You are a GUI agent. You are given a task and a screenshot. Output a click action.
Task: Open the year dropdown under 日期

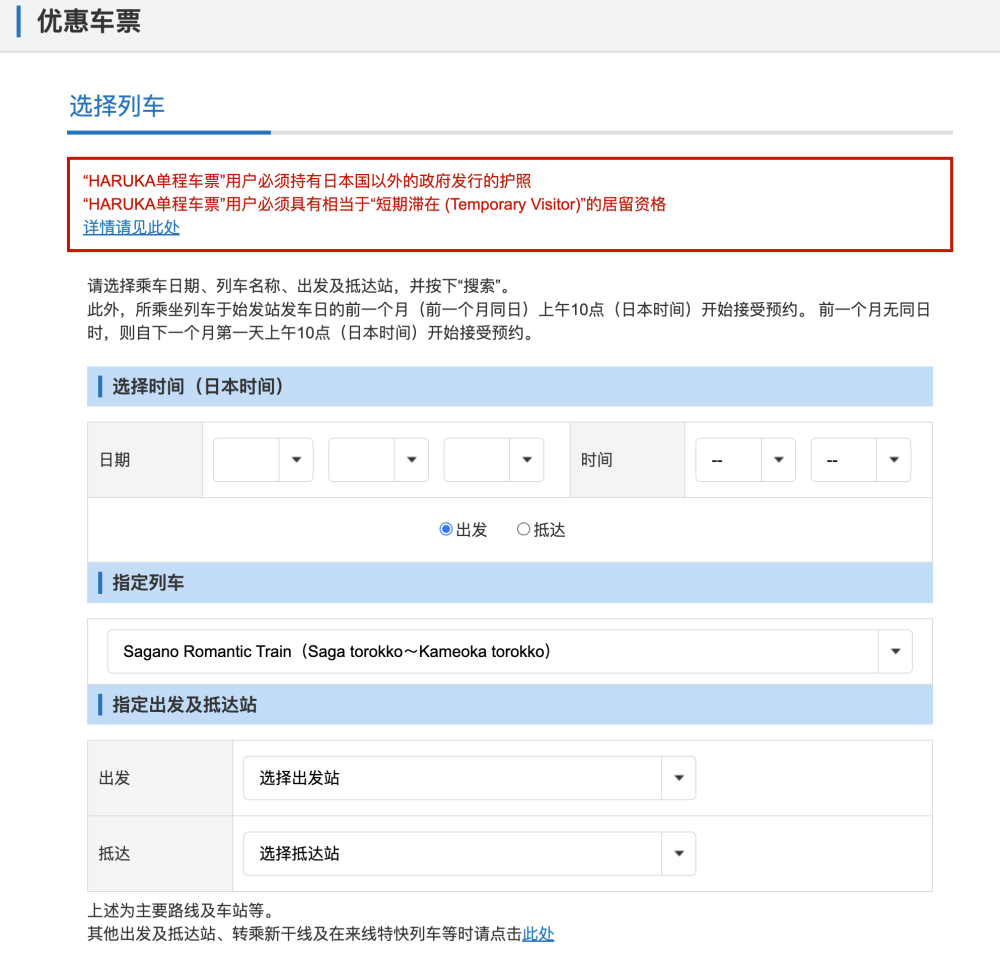262,459
